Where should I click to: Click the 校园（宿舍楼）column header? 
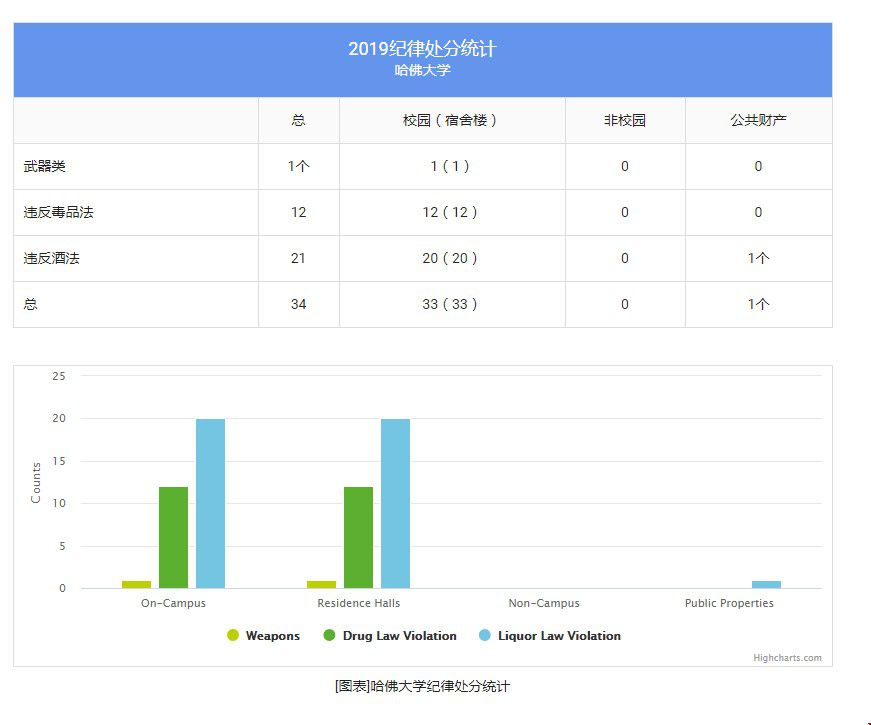(450, 120)
